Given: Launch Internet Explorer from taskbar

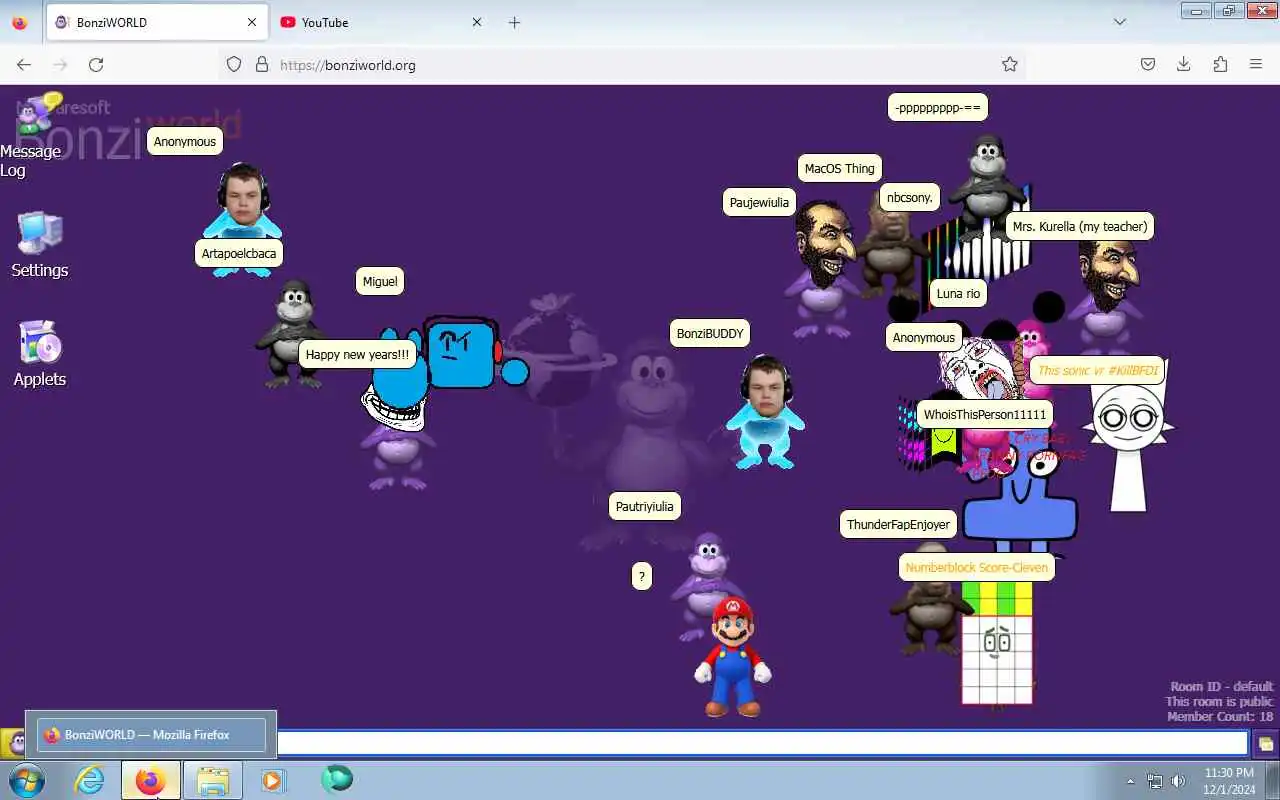Looking at the screenshot, I should [x=90, y=780].
